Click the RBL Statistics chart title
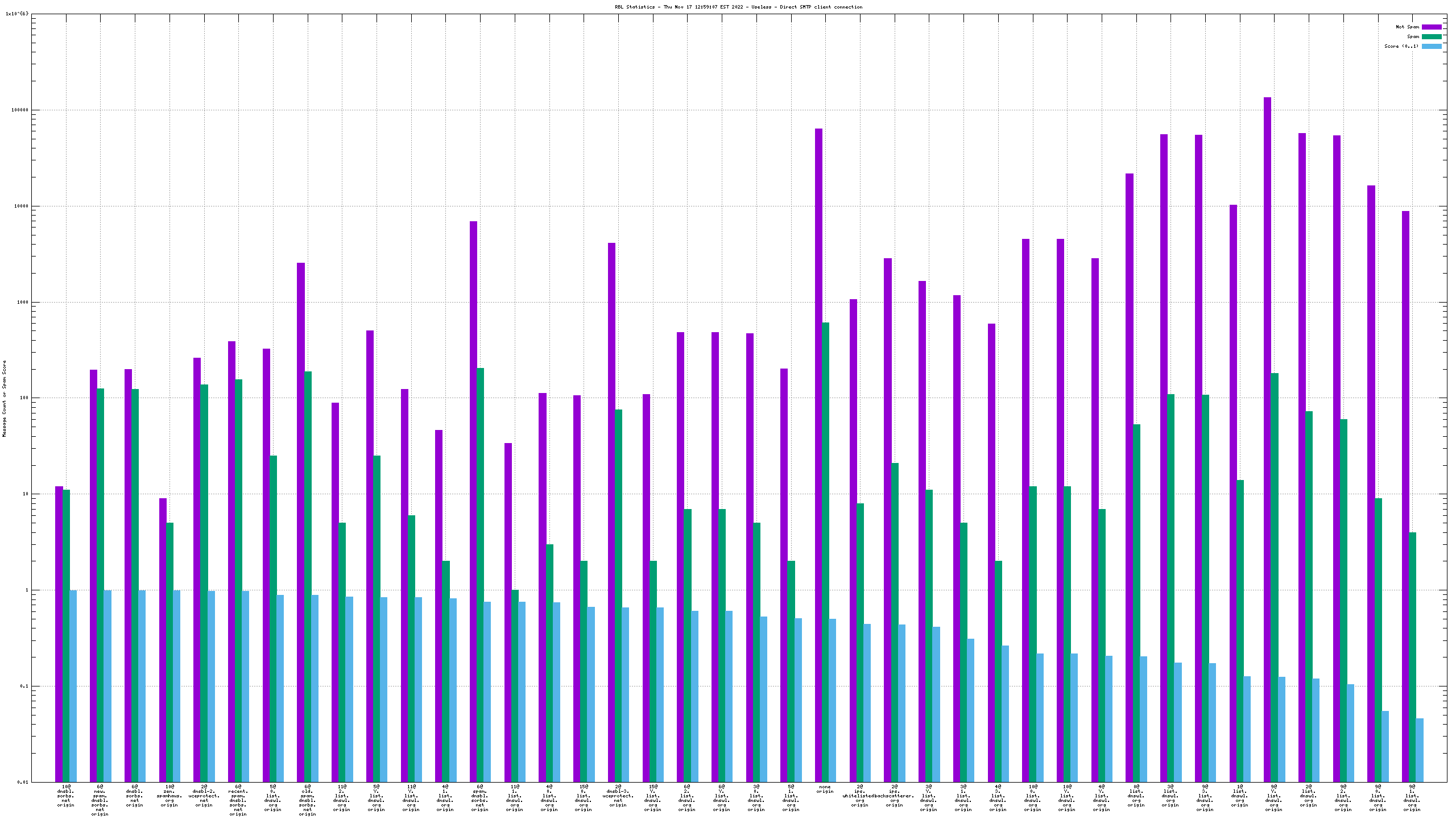1456x819 pixels. click(x=738, y=7)
